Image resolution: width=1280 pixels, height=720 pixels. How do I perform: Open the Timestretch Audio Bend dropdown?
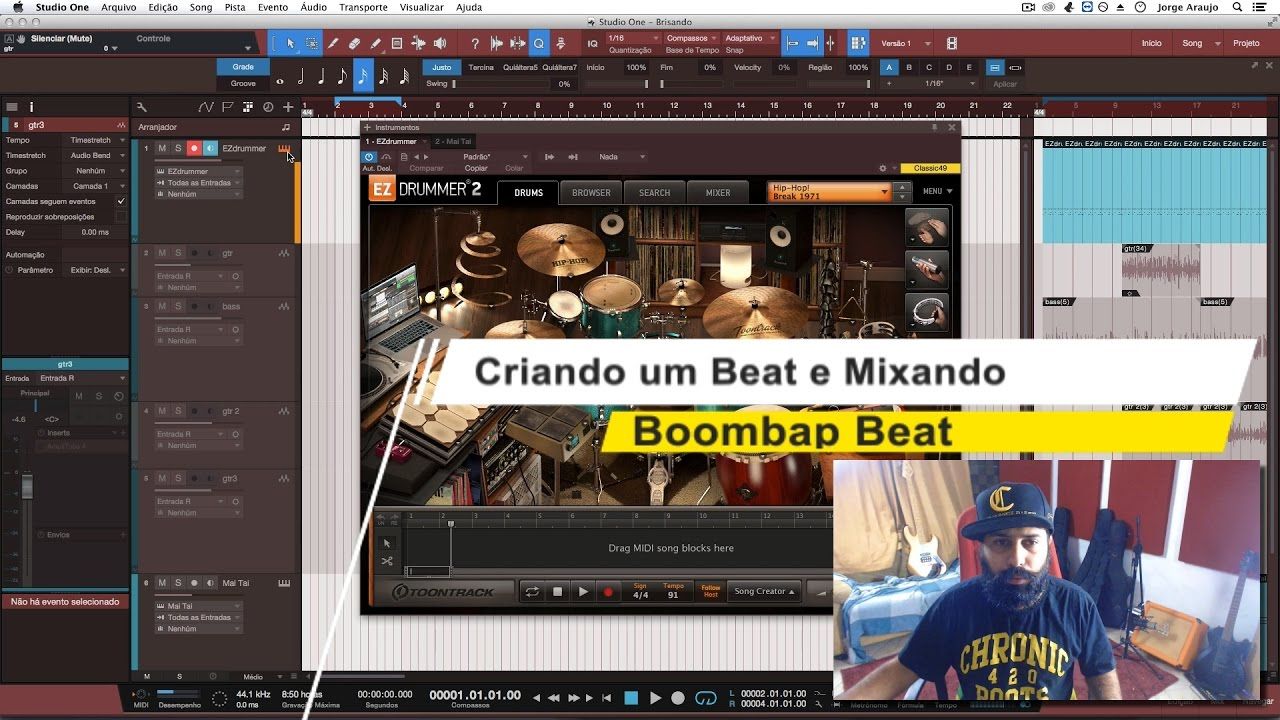pyautogui.click(x=95, y=155)
